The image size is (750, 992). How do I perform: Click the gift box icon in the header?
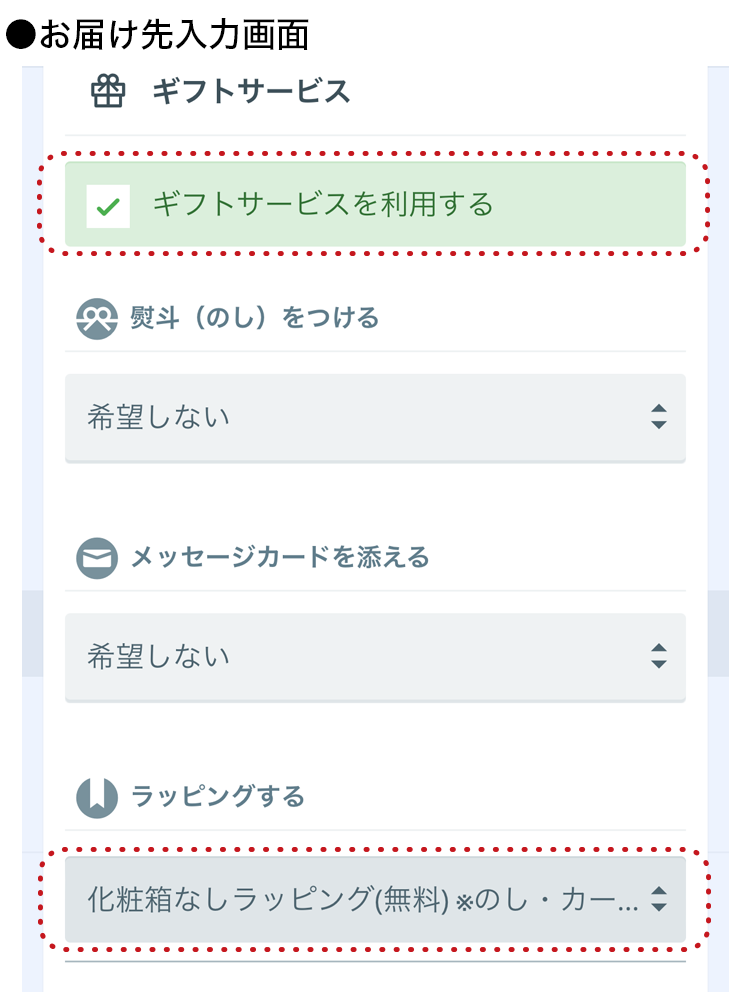(108, 92)
